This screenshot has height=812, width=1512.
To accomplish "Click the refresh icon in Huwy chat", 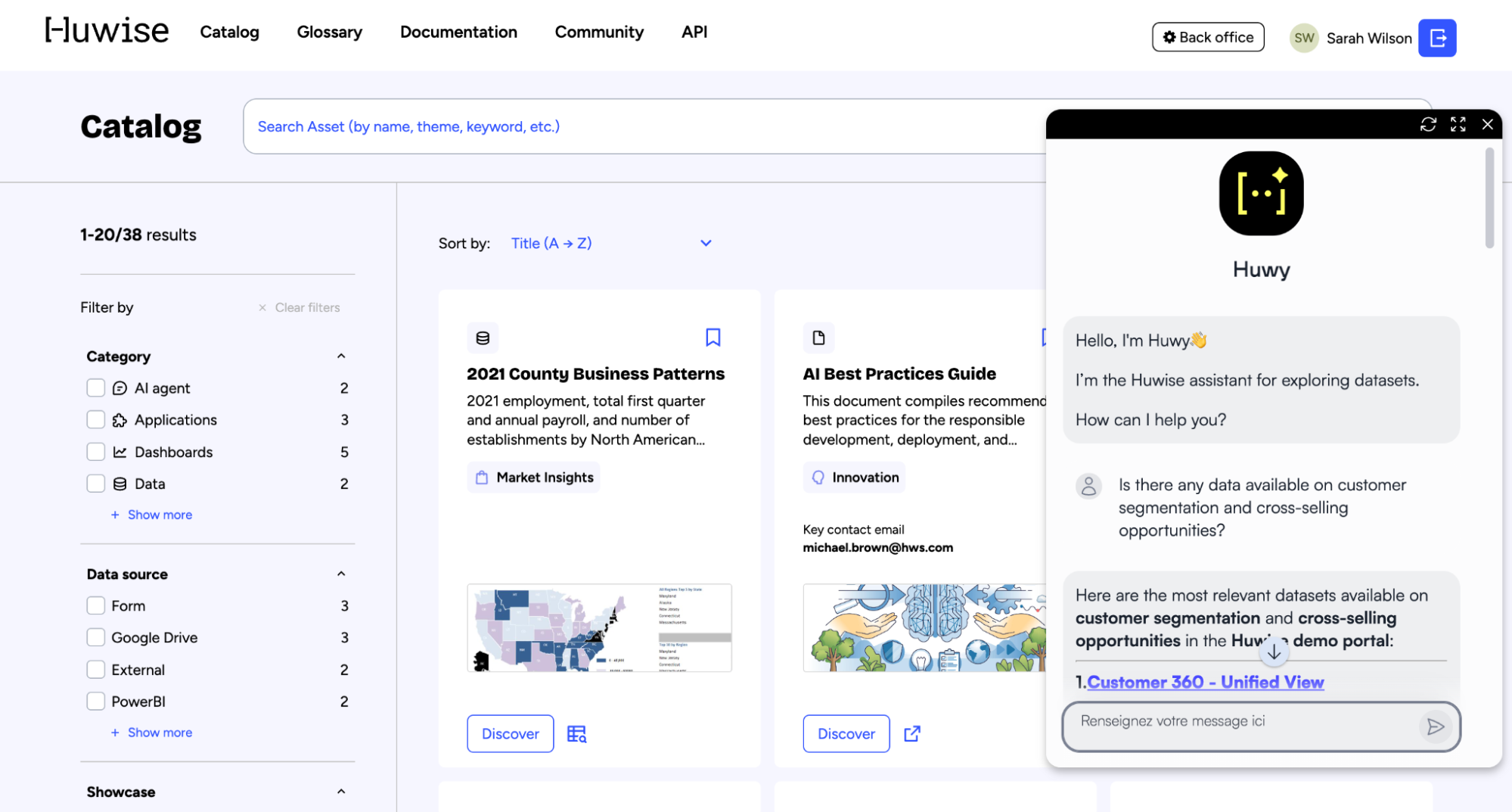I will [1428, 125].
